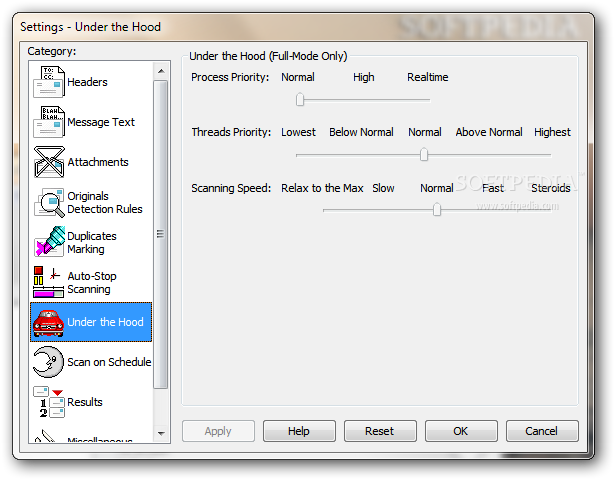Click the Attachments crossed envelope icon
This screenshot has height=480, width=615.
coord(49,162)
